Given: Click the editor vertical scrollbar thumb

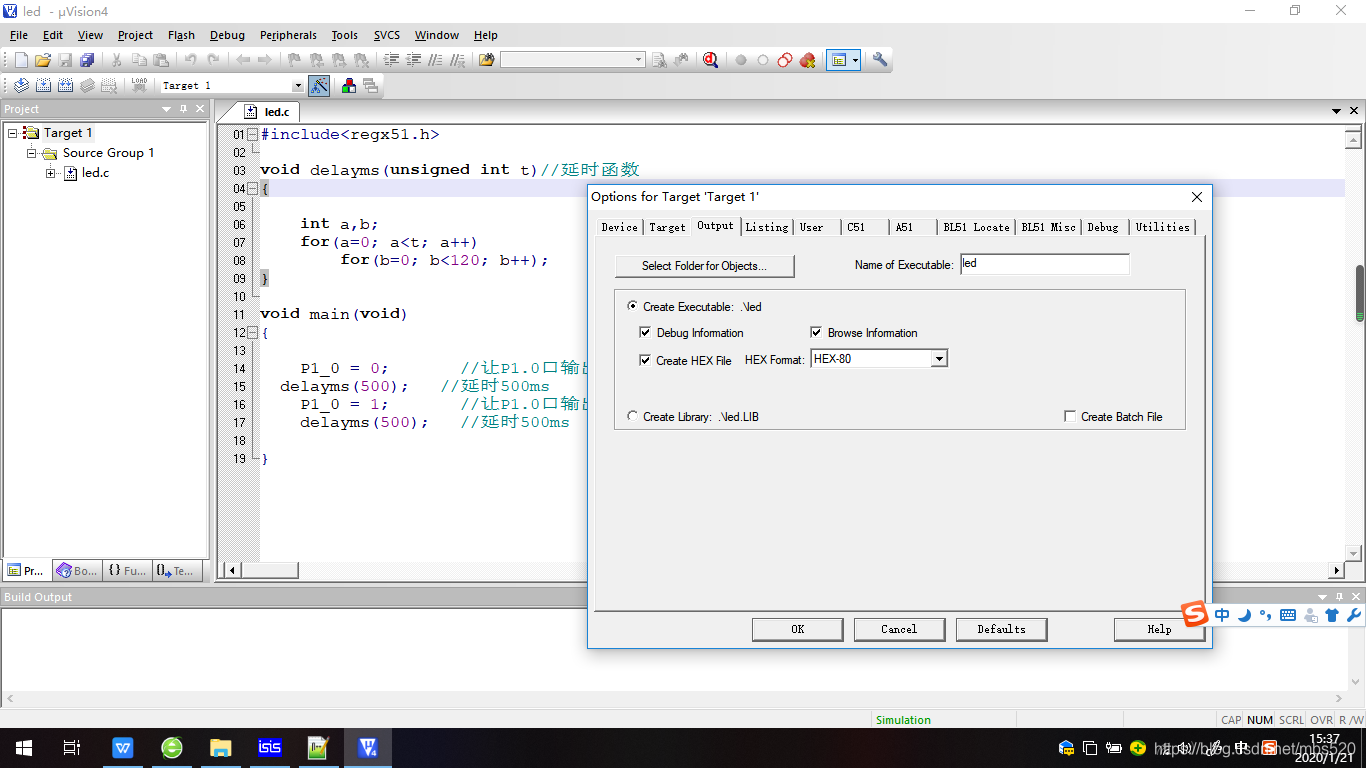Looking at the screenshot, I should (1360, 293).
